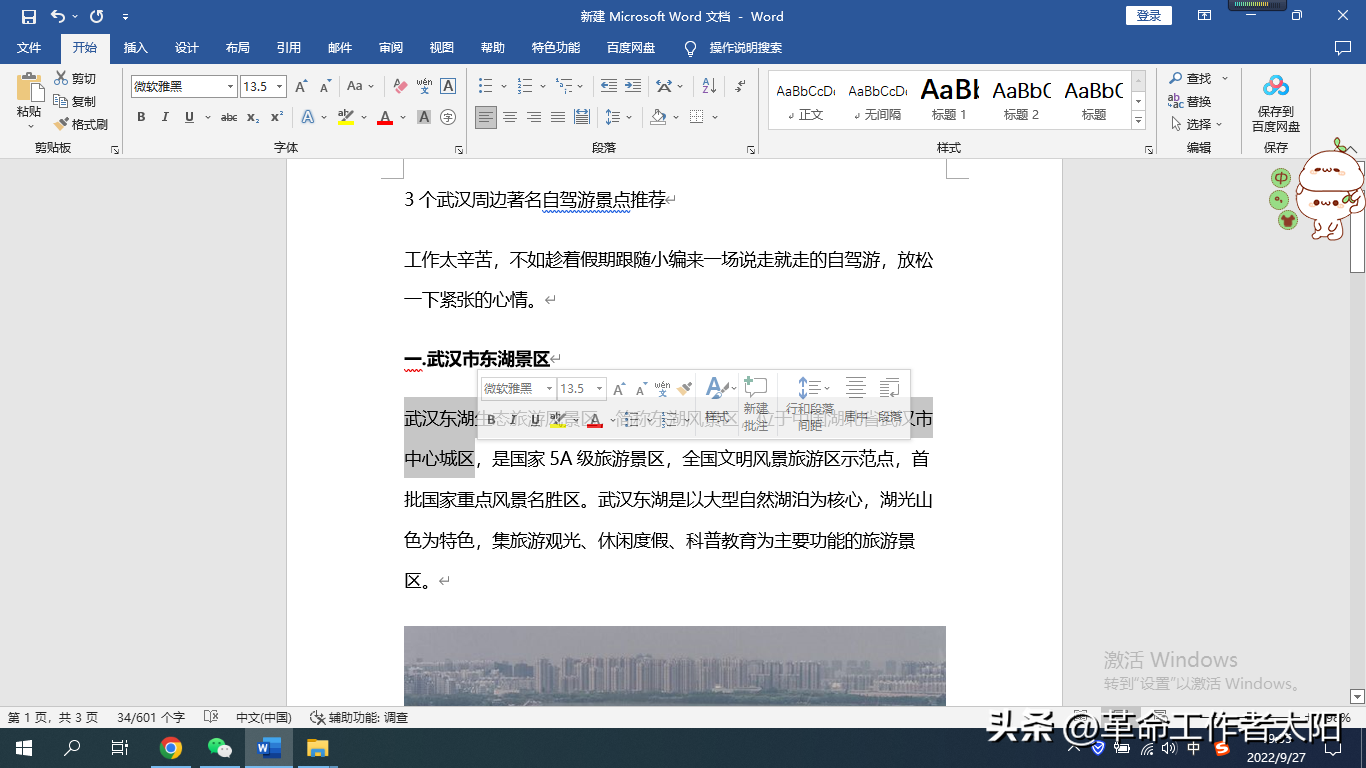Apply enclosed character (circled 字) icon
The image size is (1366, 768).
448,117
